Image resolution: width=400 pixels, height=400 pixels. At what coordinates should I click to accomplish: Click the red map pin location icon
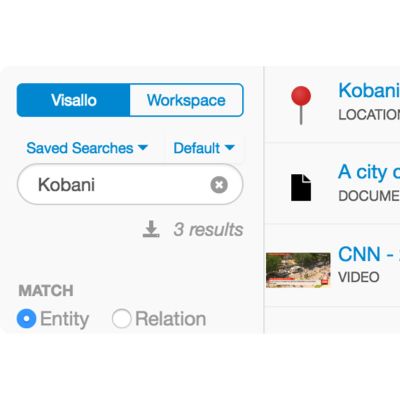(301, 105)
